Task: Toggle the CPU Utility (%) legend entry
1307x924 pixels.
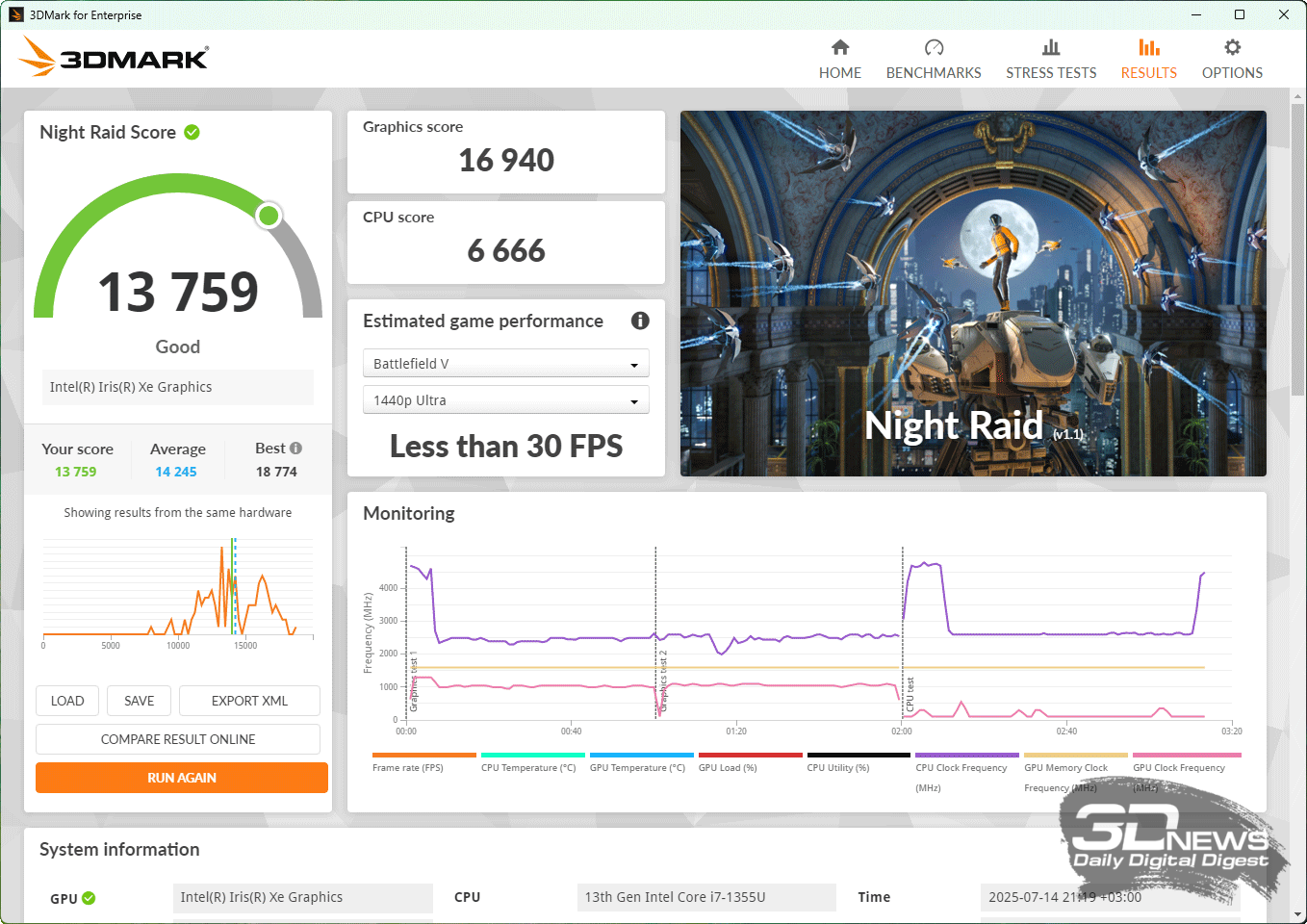Action: [x=859, y=762]
